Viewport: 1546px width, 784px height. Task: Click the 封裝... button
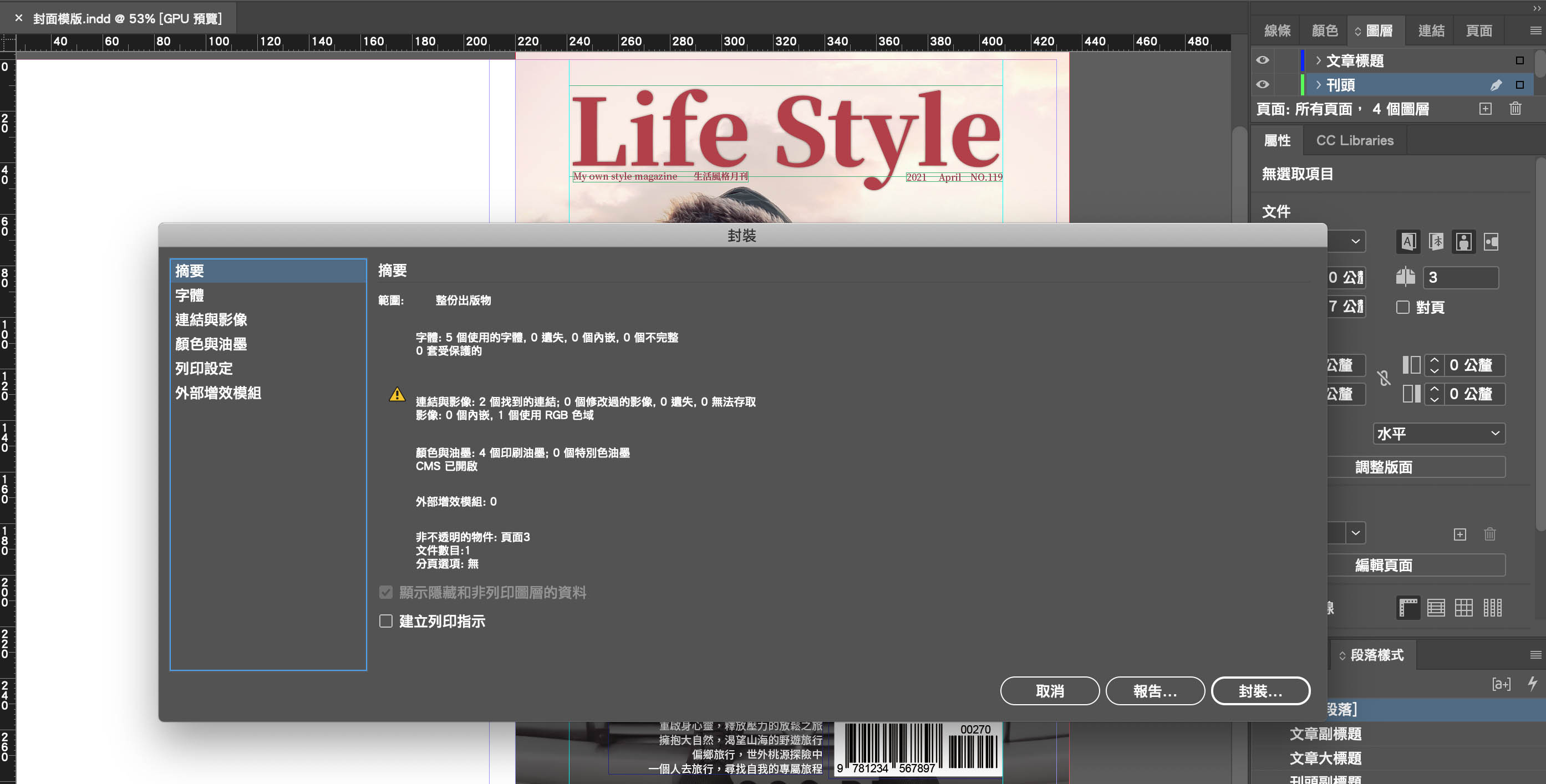1260,691
